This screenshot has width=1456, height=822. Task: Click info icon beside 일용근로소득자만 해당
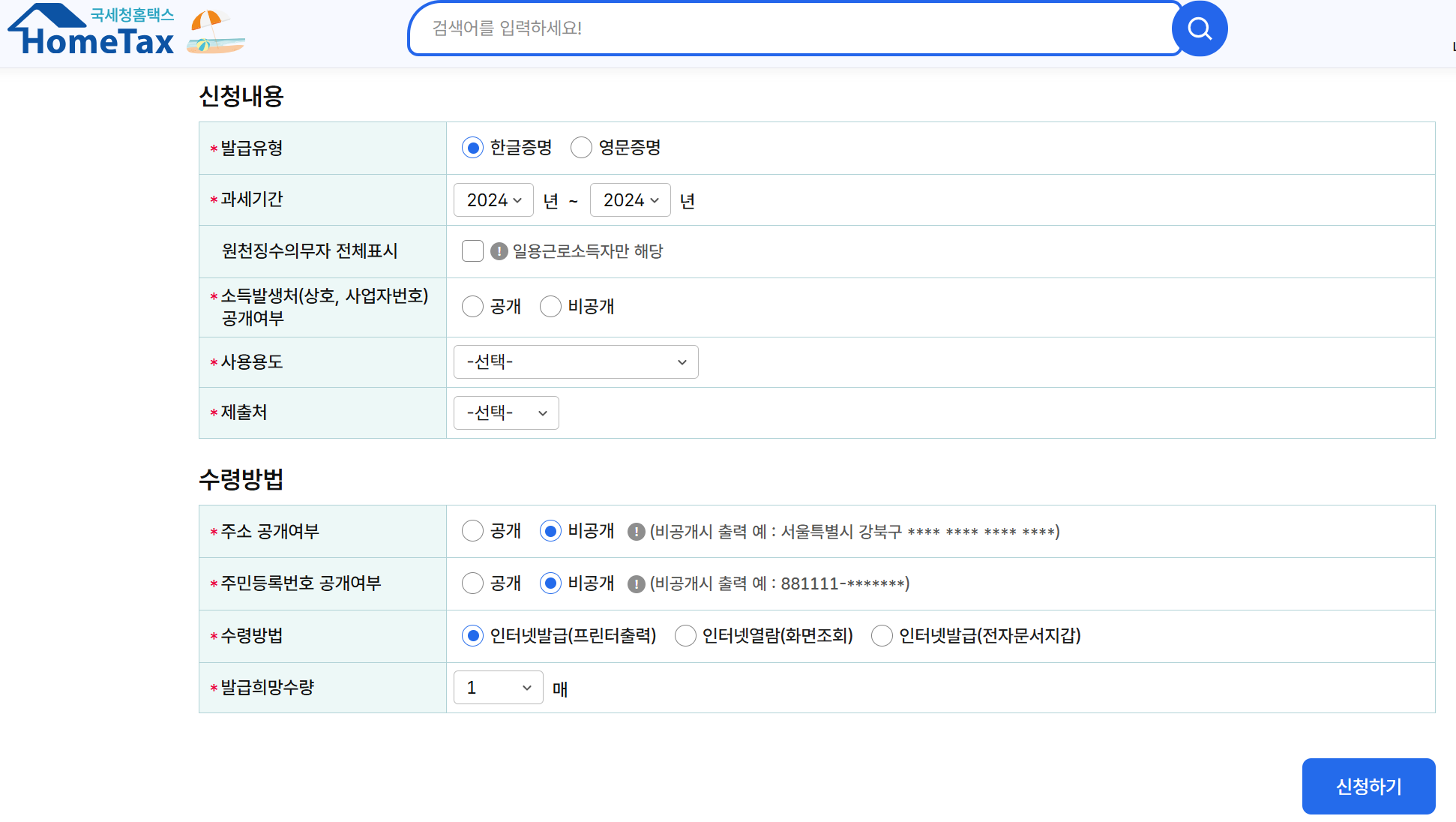point(499,251)
